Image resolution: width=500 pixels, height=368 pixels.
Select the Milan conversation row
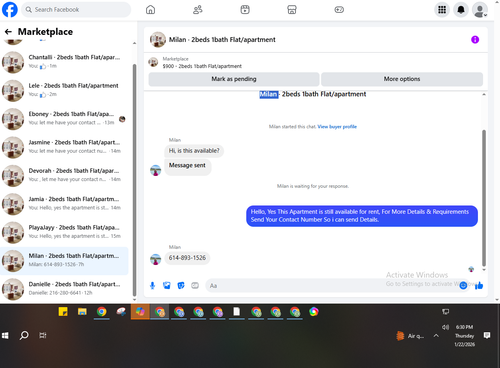click(64, 260)
